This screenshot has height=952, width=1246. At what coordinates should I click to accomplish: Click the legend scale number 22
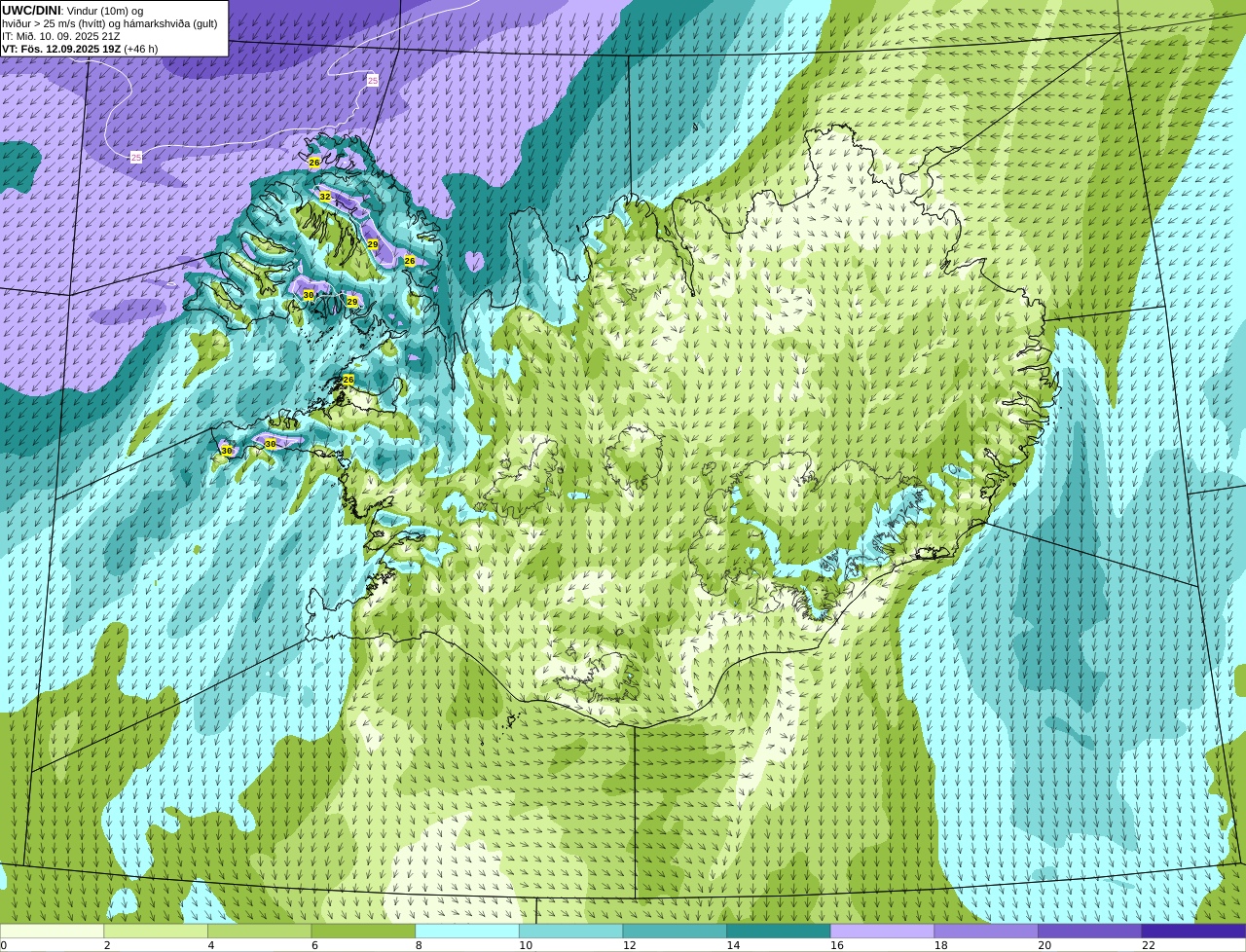tap(1149, 945)
